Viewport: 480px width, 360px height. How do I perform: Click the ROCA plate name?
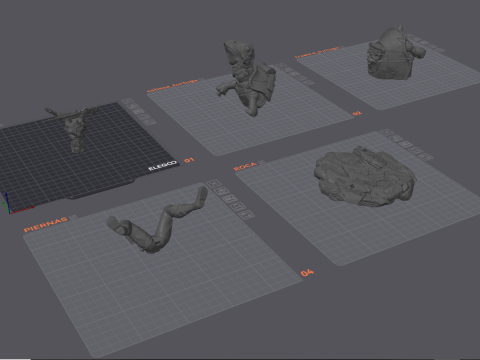point(245,166)
